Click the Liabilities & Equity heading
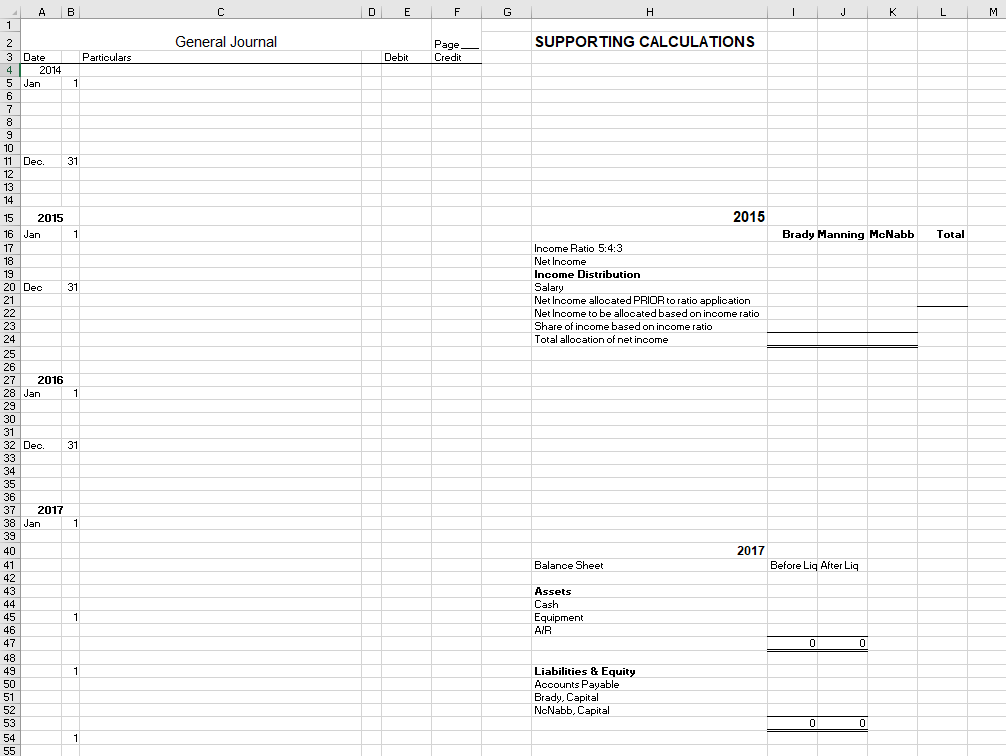Screen dimensions: 1006x756 coord(649,671)
